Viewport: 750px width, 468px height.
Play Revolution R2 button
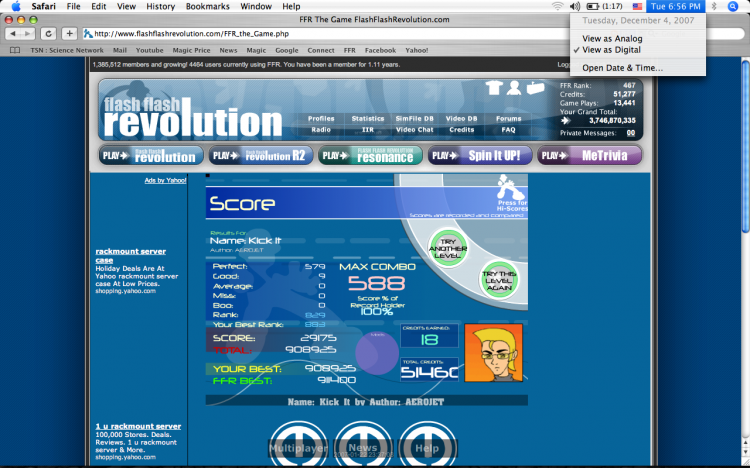[x=261, y=156]
